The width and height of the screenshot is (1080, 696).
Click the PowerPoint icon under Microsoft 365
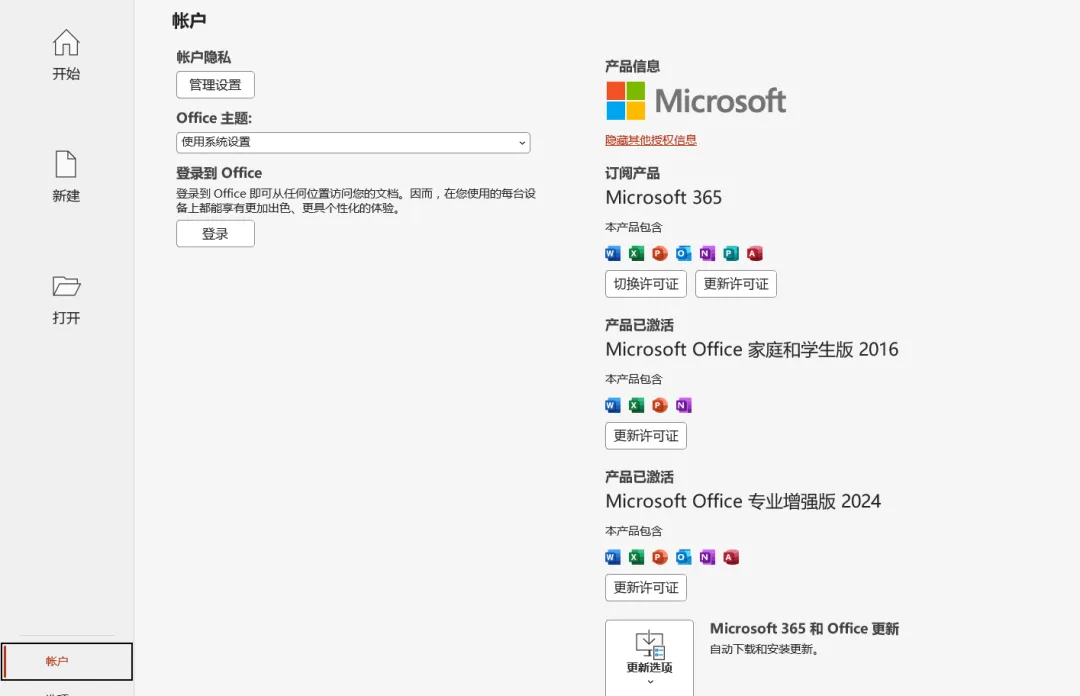coord(660,254)
